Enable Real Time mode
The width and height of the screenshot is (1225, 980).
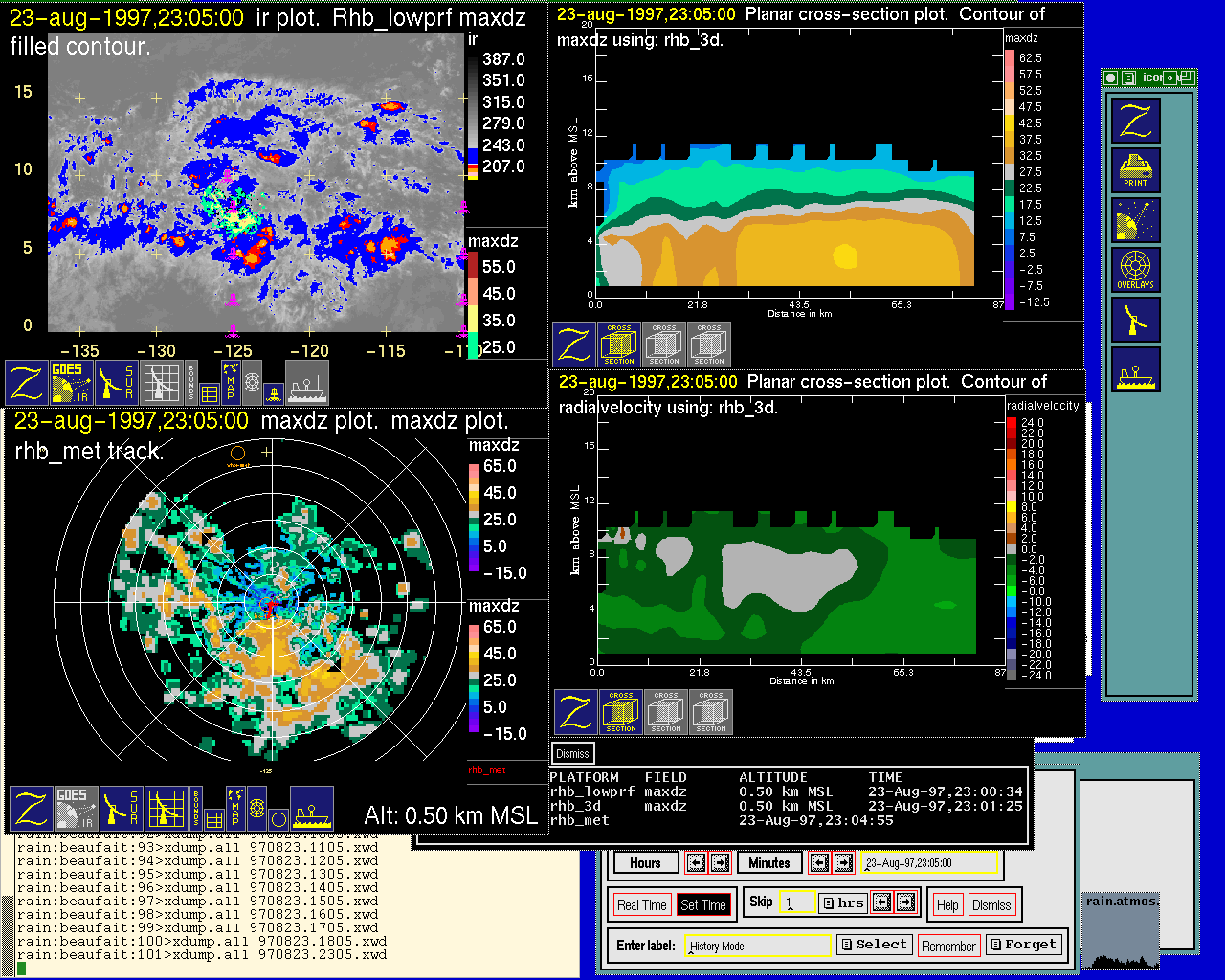pyautogui.click(x=641, y=905)
